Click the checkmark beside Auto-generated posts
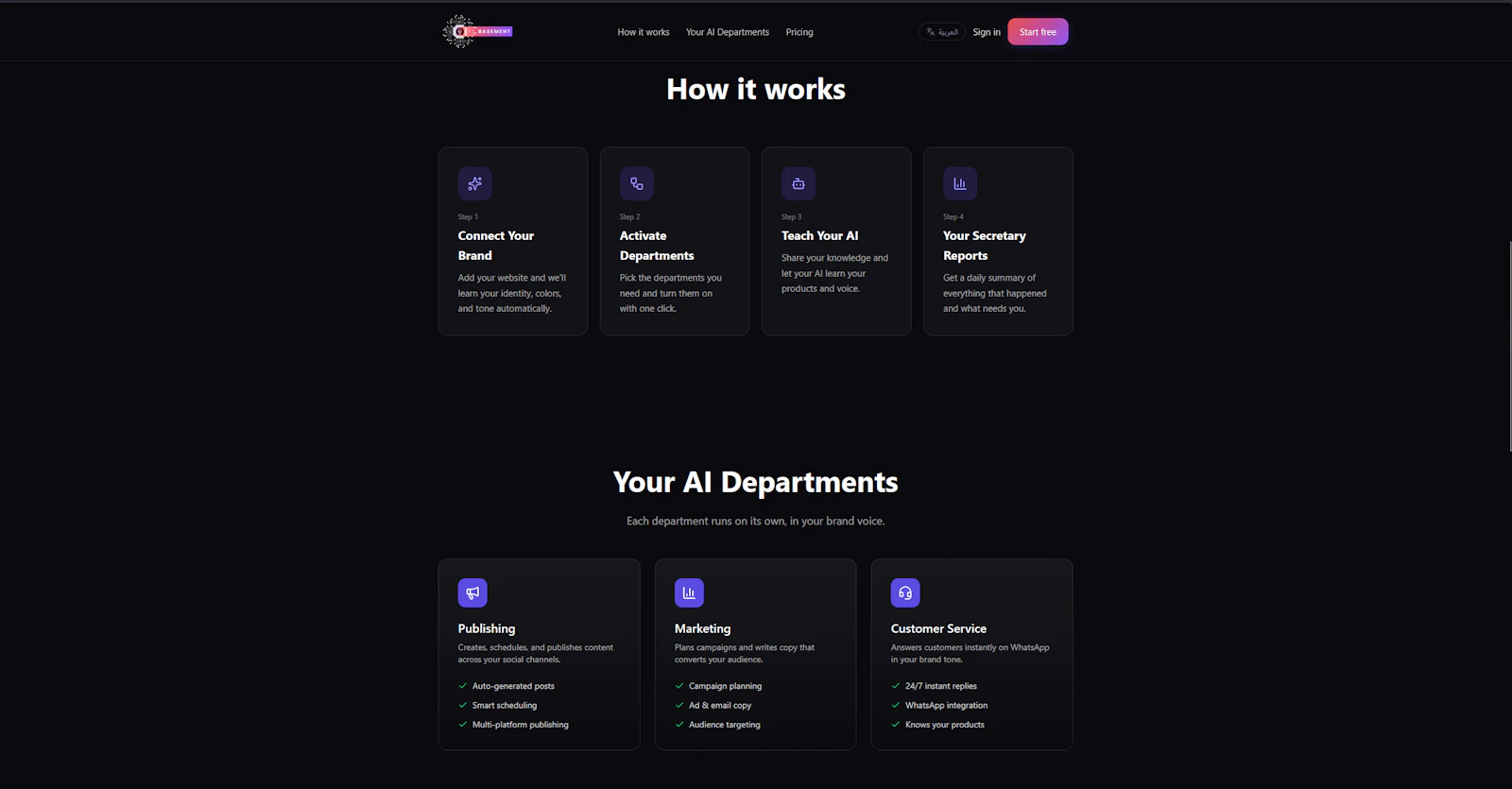 click(x=463, y=686)
